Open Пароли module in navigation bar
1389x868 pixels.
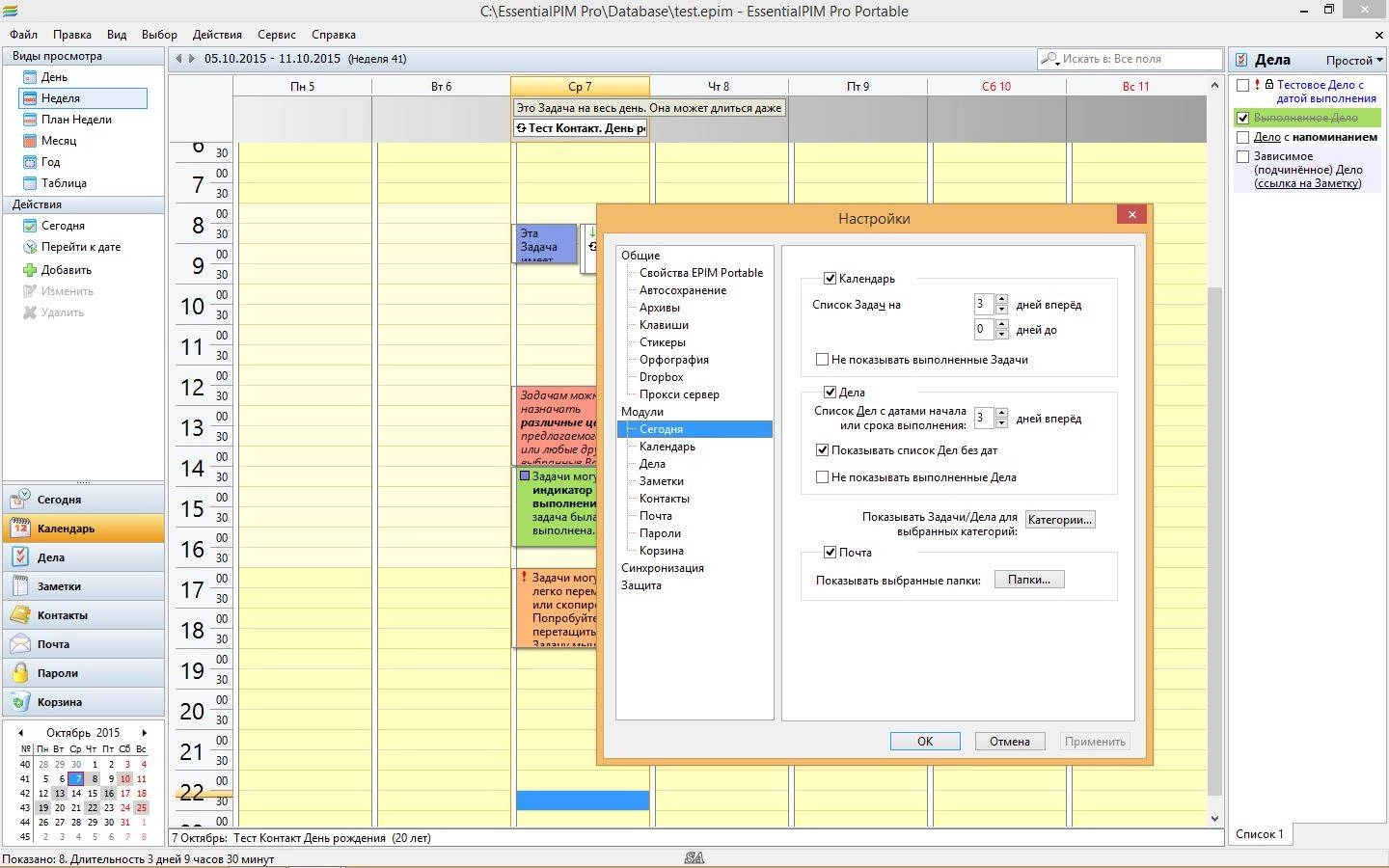tap(83, 673)
